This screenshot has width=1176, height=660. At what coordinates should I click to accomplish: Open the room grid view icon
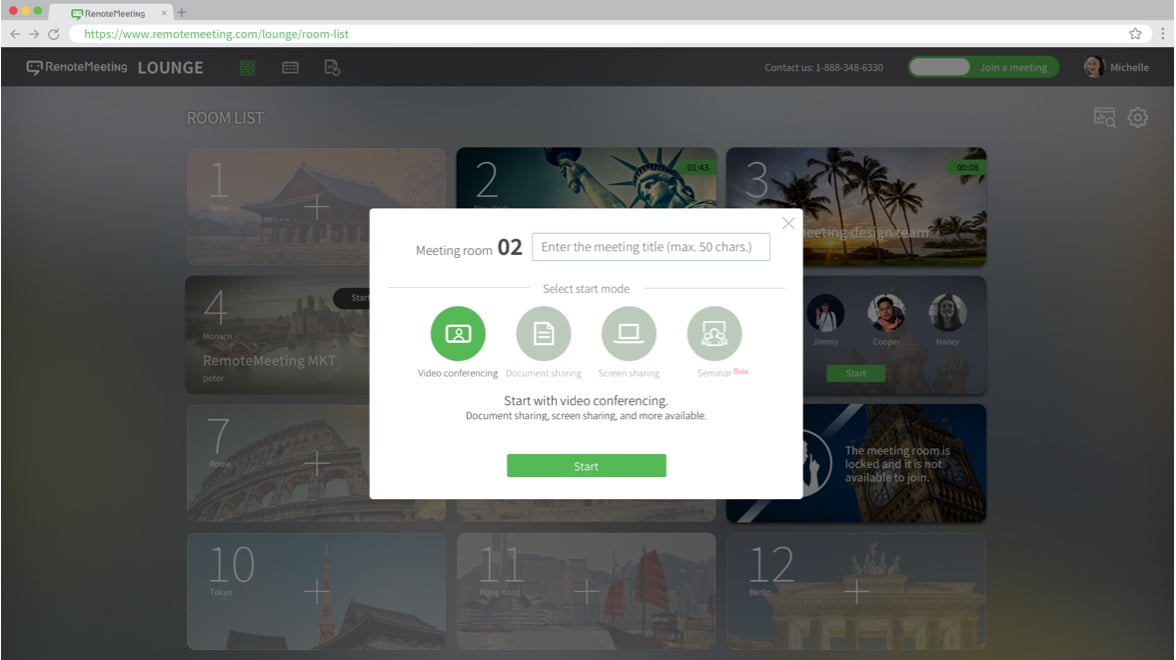[x=248, y=68]
